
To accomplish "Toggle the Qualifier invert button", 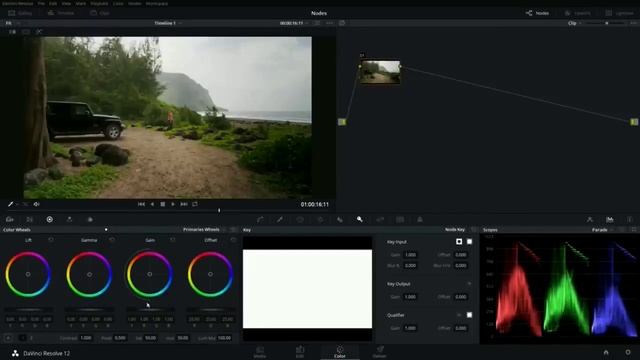I will (469, 315).
